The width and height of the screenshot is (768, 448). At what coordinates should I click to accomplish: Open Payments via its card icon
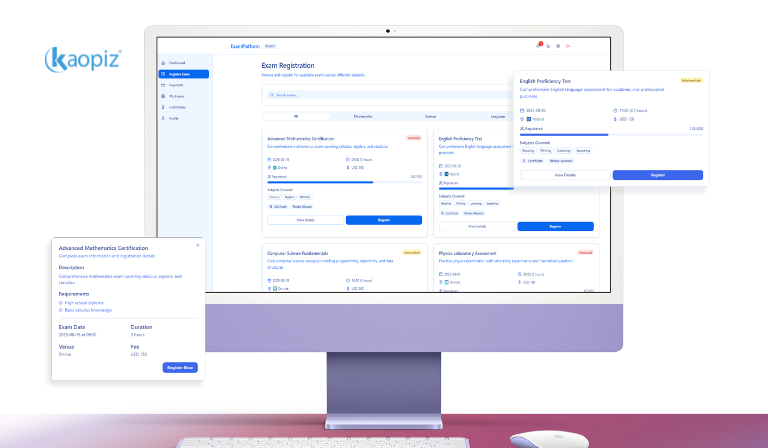click(163, 85)
